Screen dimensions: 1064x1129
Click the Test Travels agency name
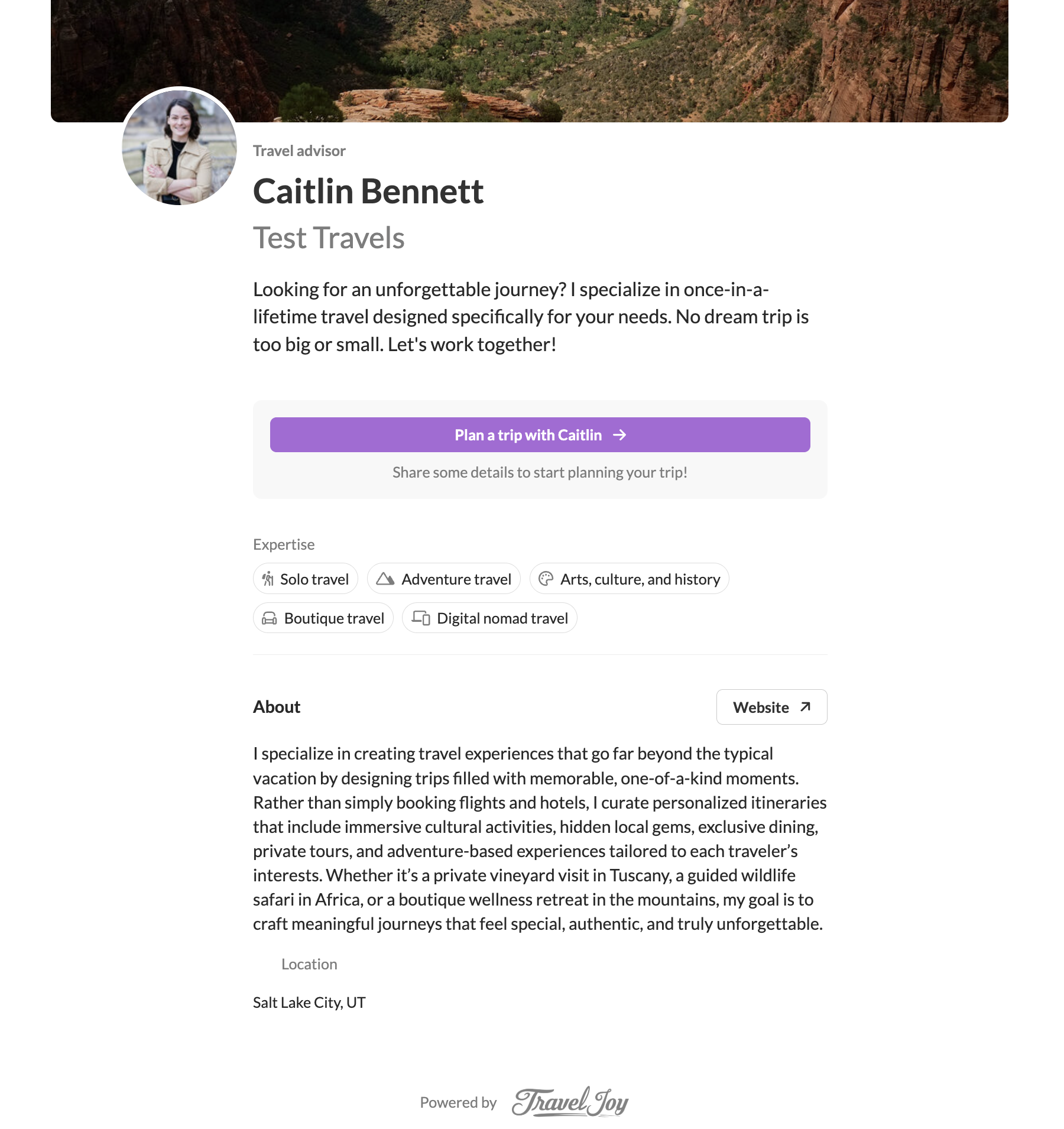[x=329, y=238]
